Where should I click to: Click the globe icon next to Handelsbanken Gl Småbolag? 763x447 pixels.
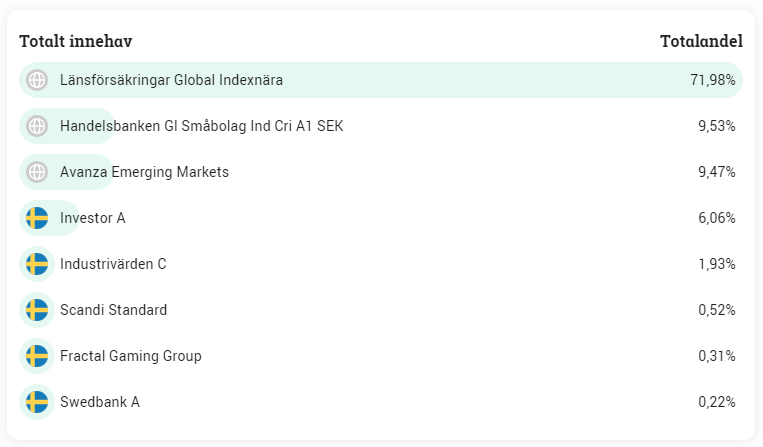37,126
